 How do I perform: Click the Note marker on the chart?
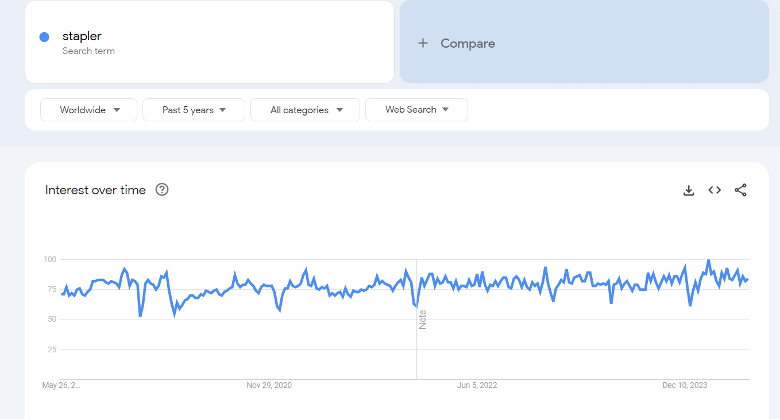423,319
